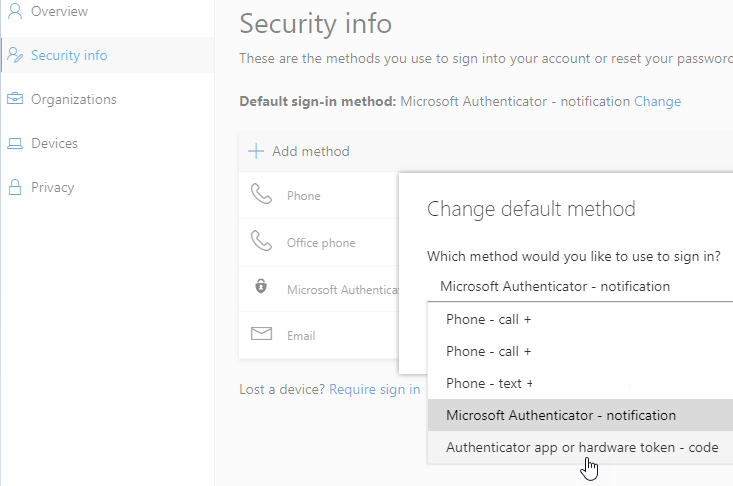Screen dimensions: 733x486
Task: Select the first 'Phone - call' option
Action: coord(489,320)
